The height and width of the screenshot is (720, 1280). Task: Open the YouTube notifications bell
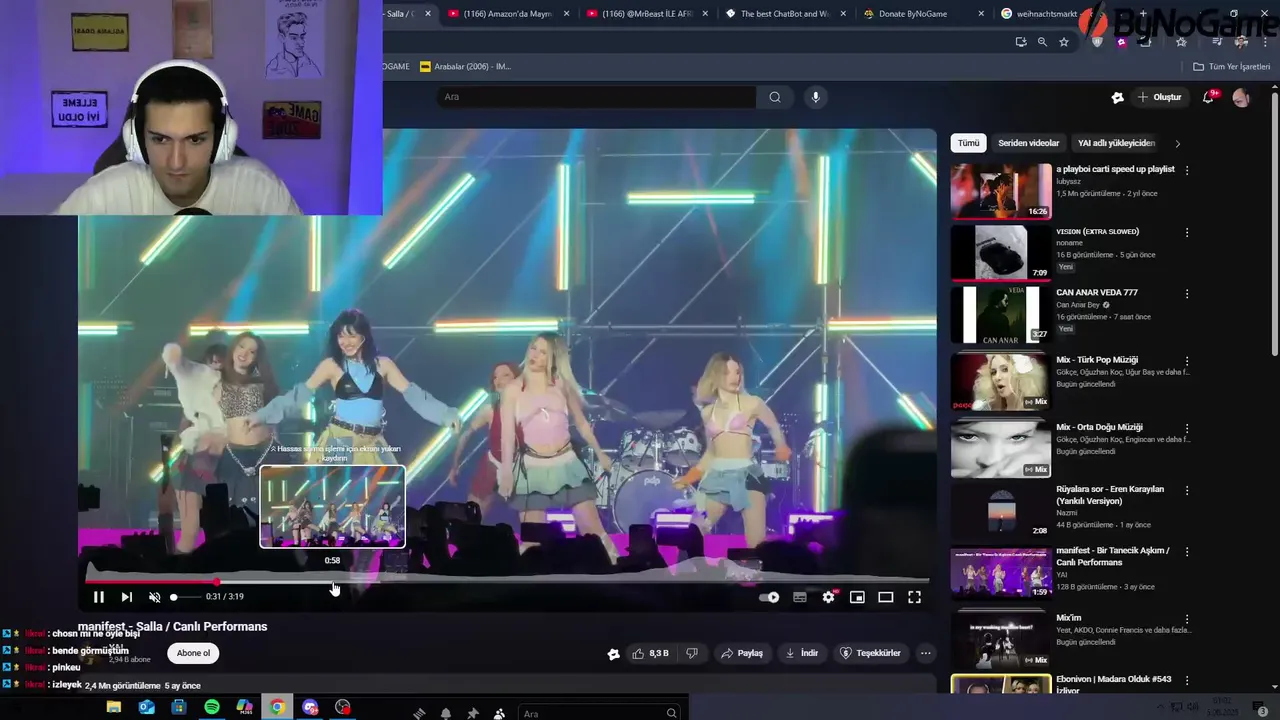[1209, 97]
